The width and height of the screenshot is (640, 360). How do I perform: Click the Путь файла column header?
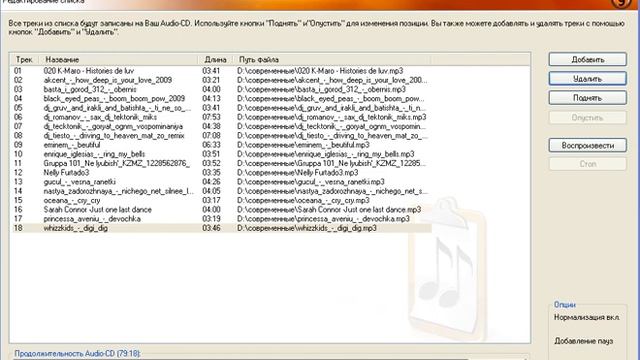click(331, 60)
